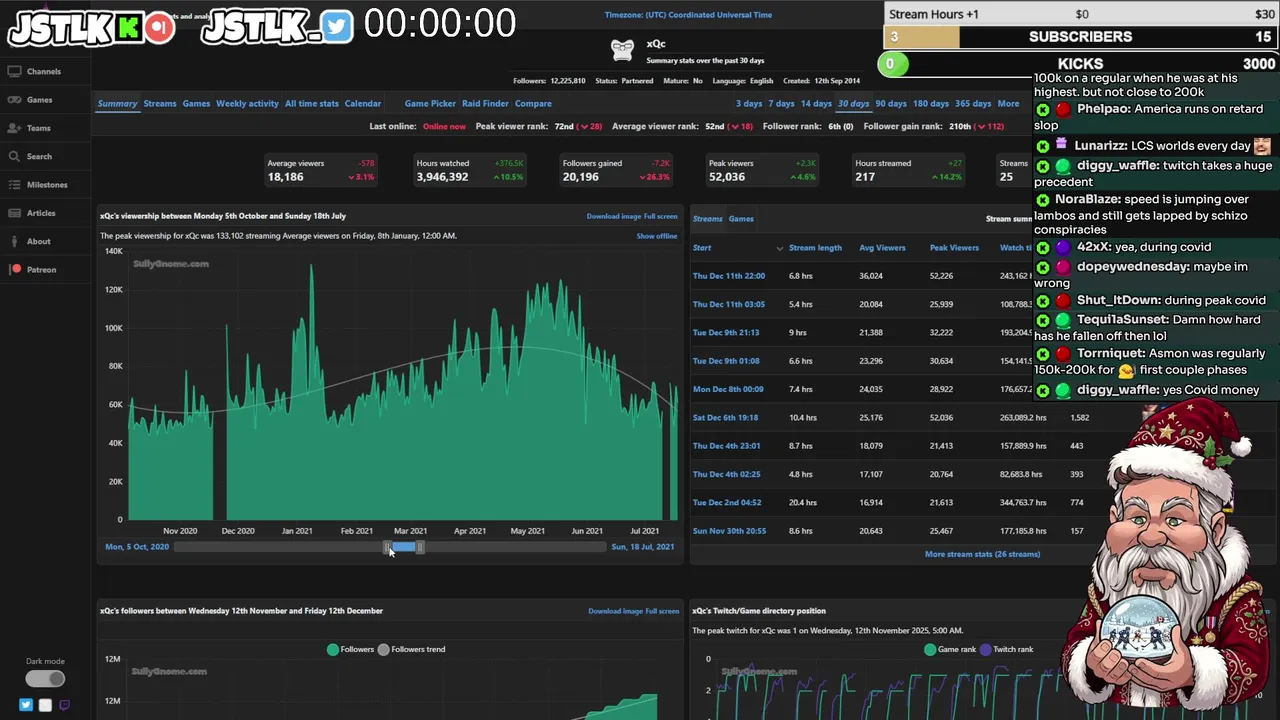Click the Kick logo in the JSTLK overlay
Screen dimensions: 1280x720
point(129,27)
